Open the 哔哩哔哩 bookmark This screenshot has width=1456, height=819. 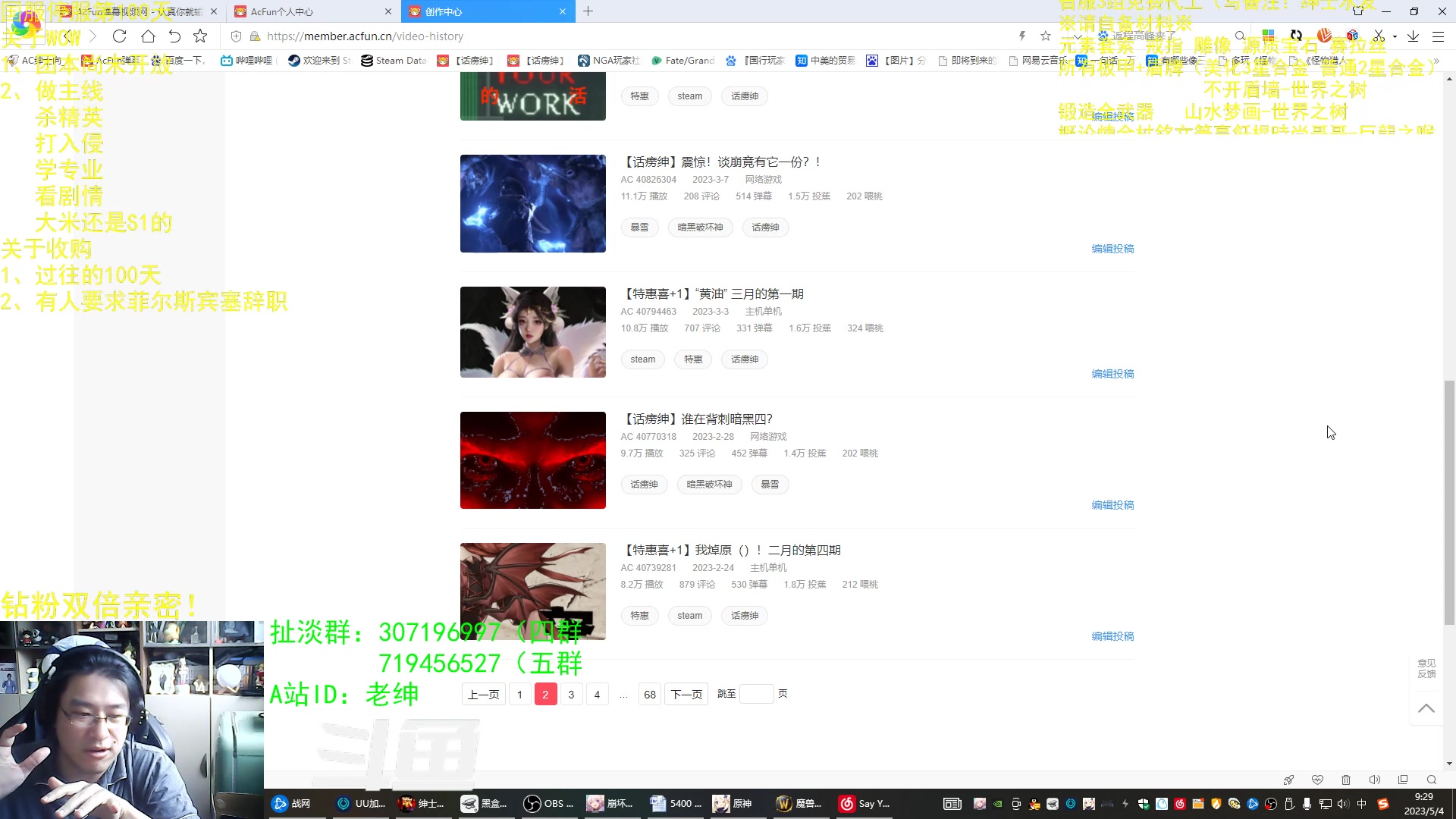(x=246, y=61)
